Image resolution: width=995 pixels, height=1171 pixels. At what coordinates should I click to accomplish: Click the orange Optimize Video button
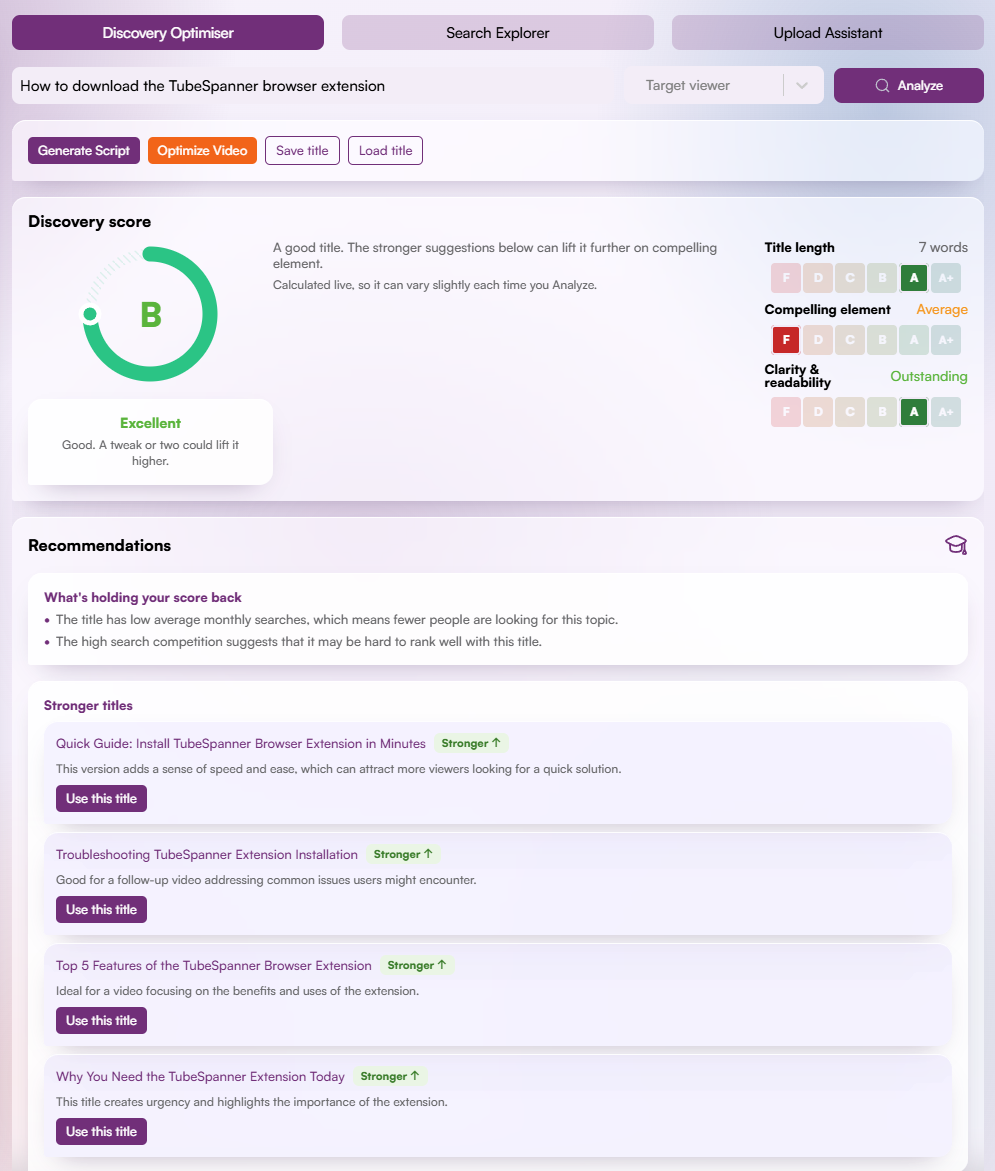pyautogui.click(x=202, y=150)
